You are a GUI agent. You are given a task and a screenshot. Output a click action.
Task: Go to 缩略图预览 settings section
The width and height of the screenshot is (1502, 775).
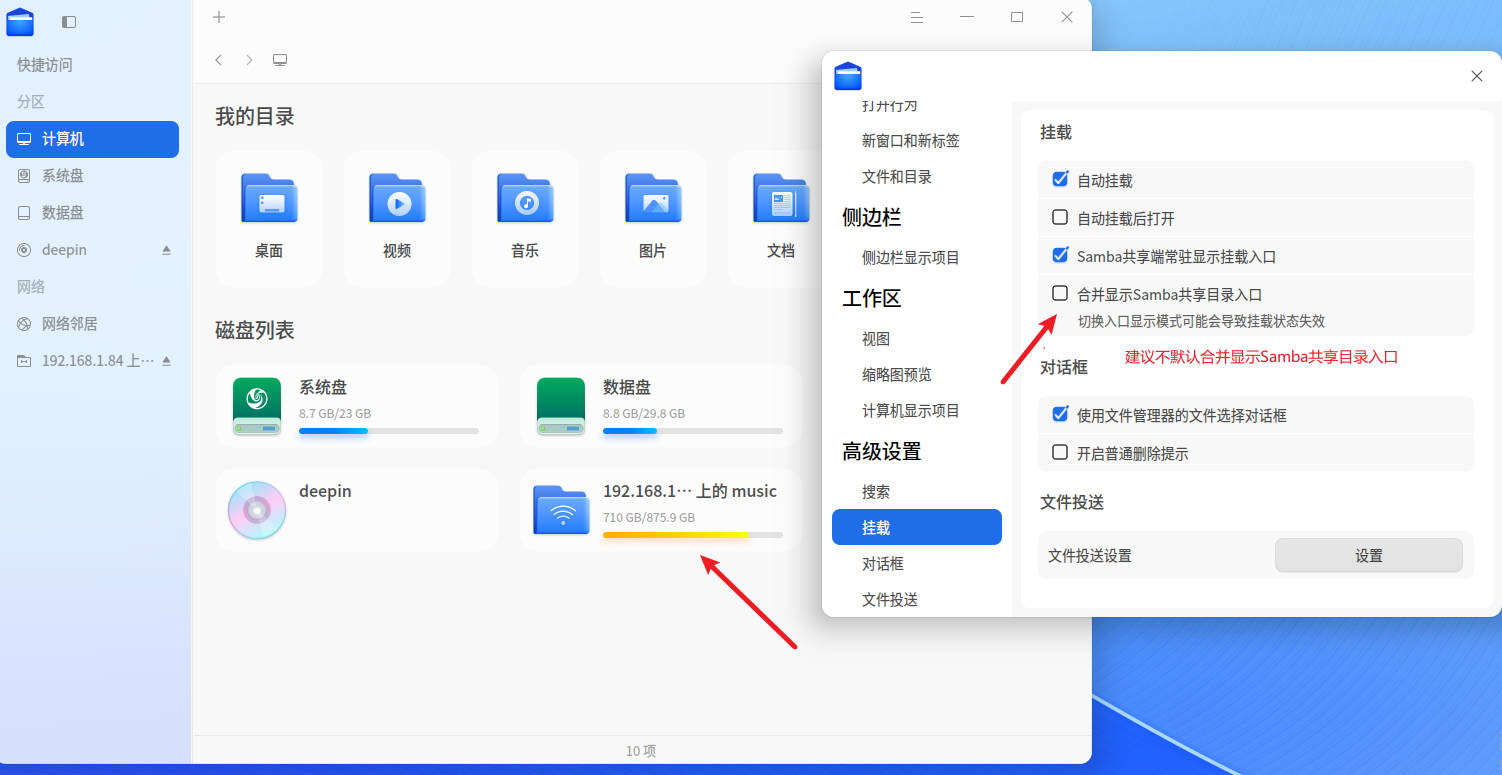(x=897, y=375)
